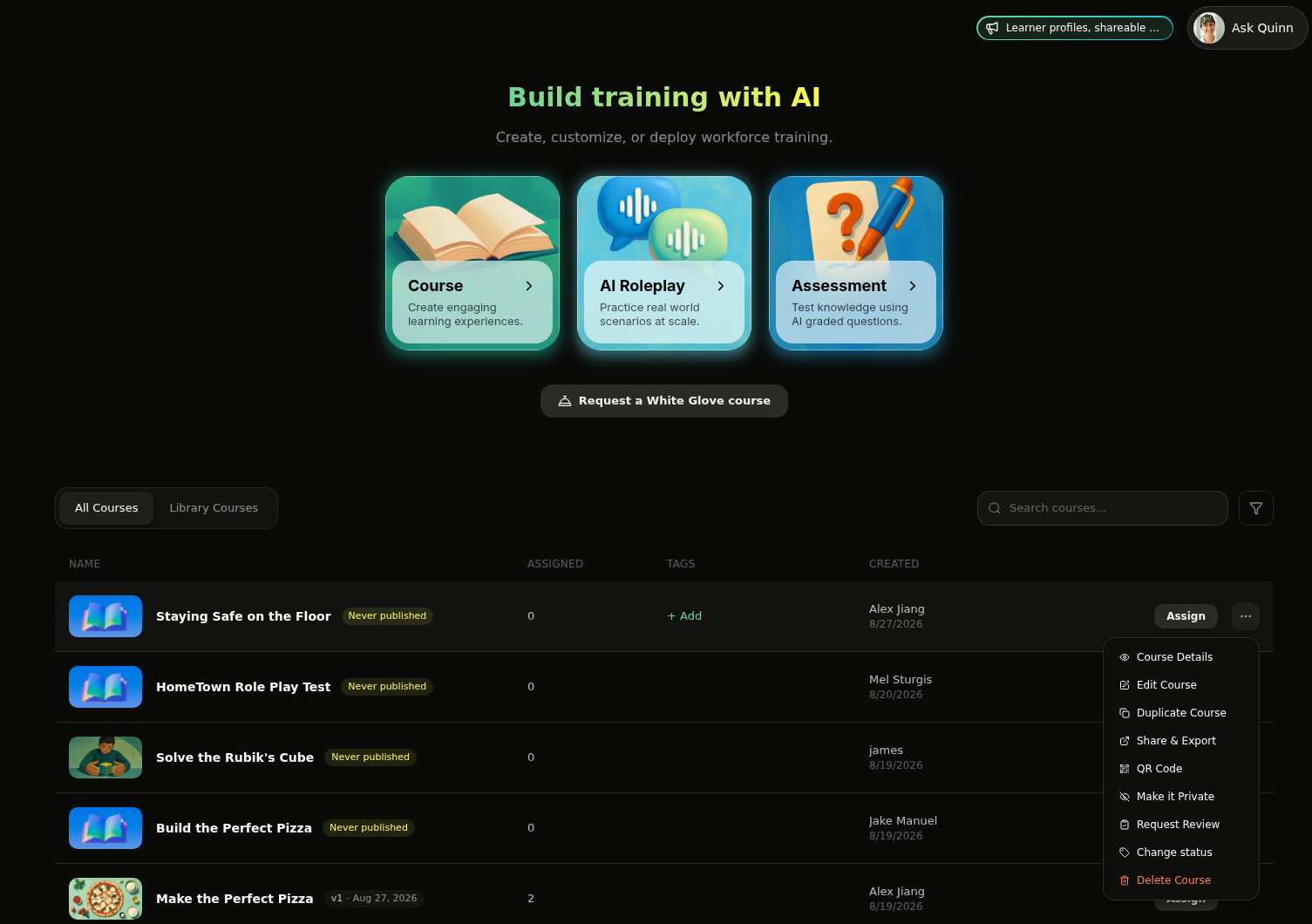Open the HomeTown Role Play Test thumbnail
Image resolution: width=1312 pixels, height=924 pixels.
(x=105, y=687)
